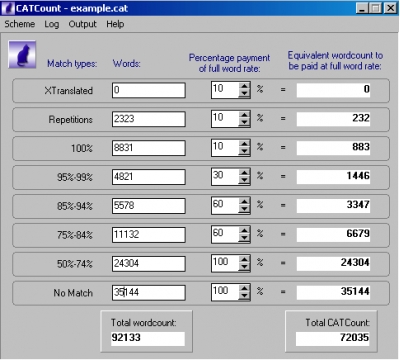Decrease the 75%-84% percentage down arrow

click(x=244, y=238)
